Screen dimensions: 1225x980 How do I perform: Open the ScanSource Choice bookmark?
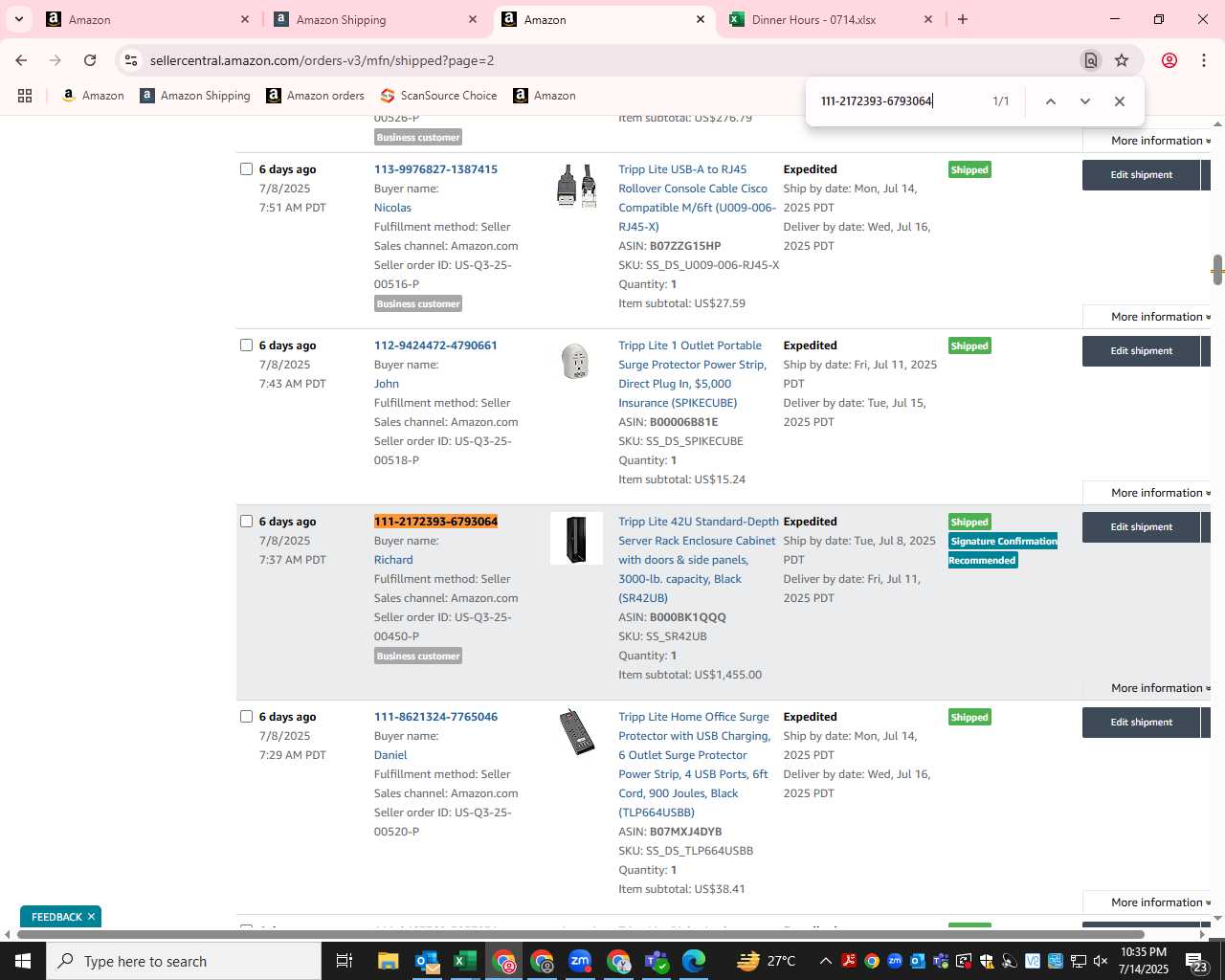tap(439, 96)
